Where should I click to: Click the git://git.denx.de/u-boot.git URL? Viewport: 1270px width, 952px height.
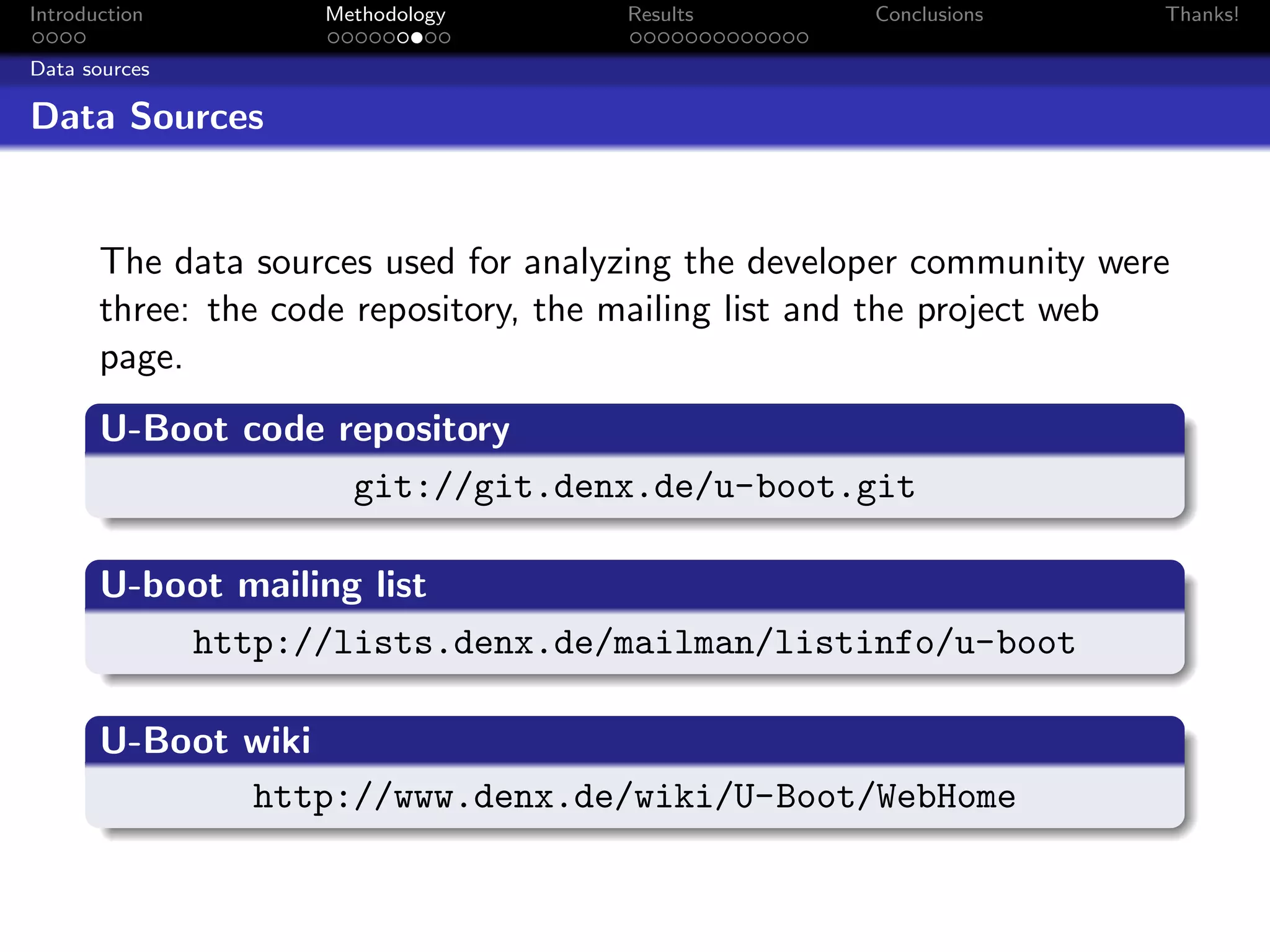[x=634, y=487]
